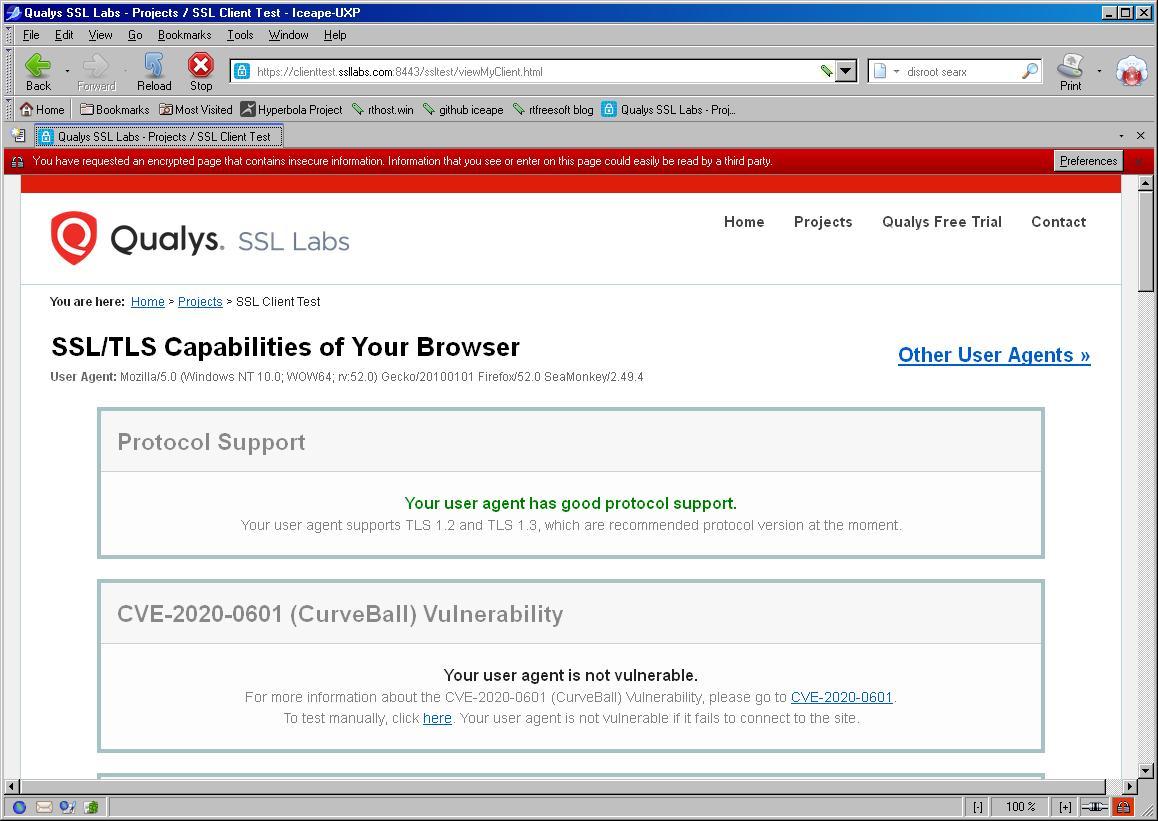The width and height of the screenshot is (1158, 821).
Task: Go back with the Back arrow button
Action: click(38, 72)
